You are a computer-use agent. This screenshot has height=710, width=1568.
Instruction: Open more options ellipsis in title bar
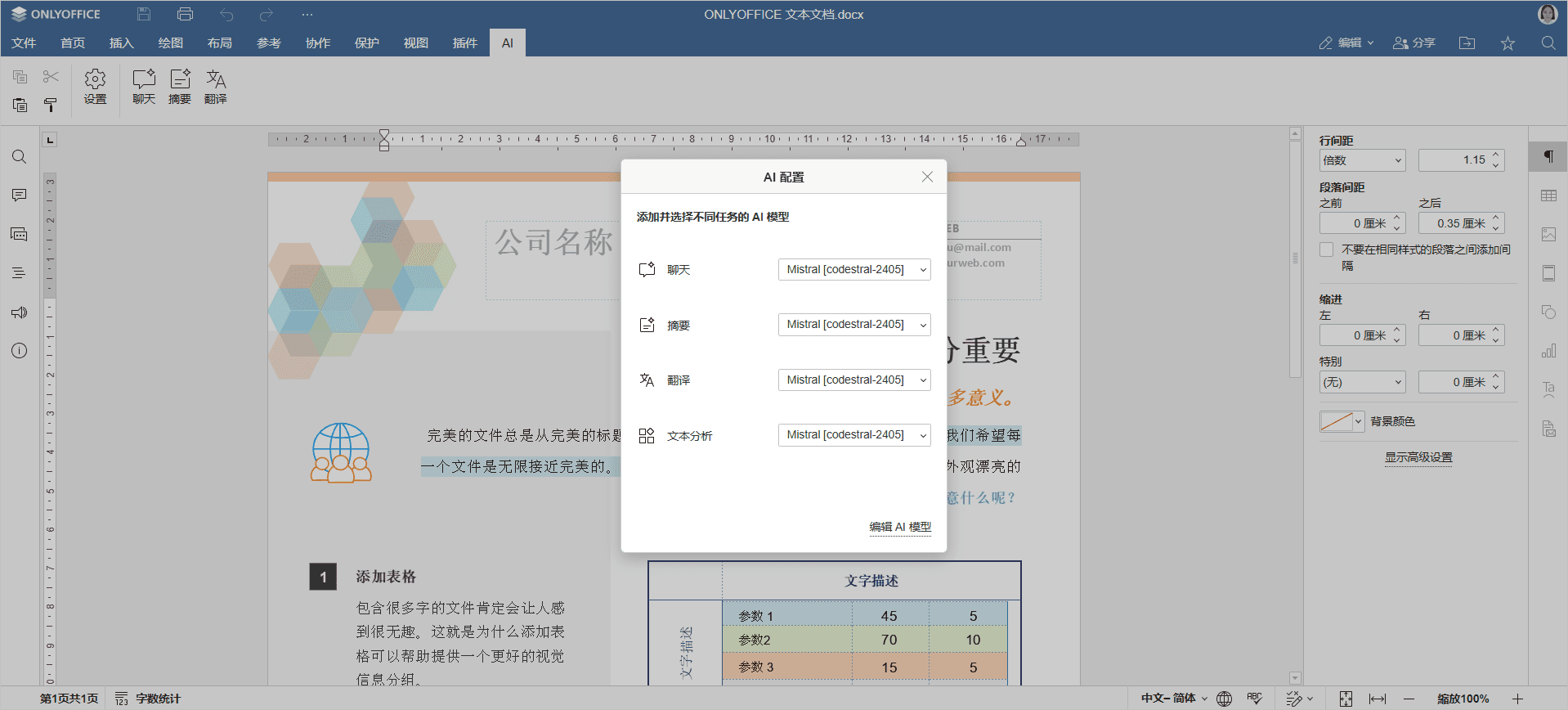click(307, 14)
